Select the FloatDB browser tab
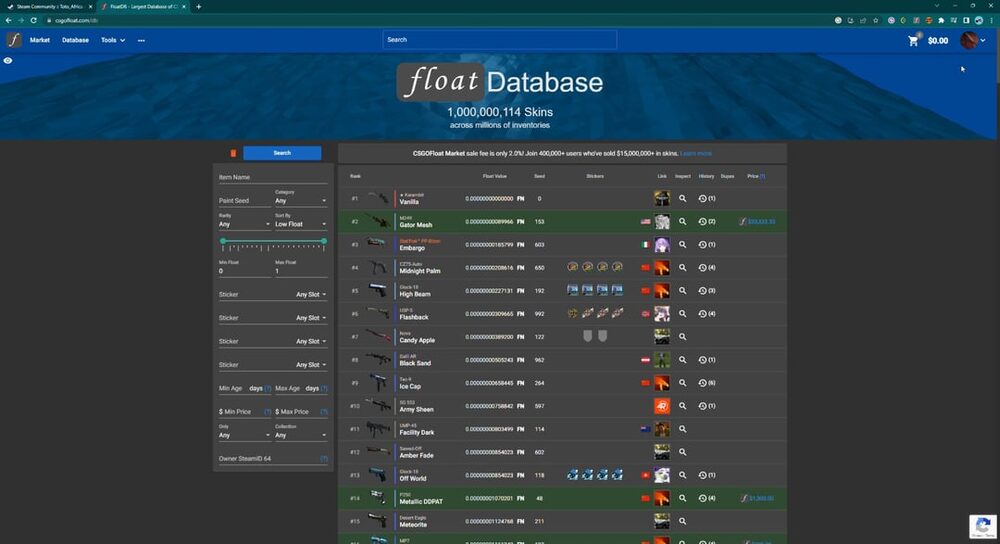1000x544 pixels. tap(143, 6)
